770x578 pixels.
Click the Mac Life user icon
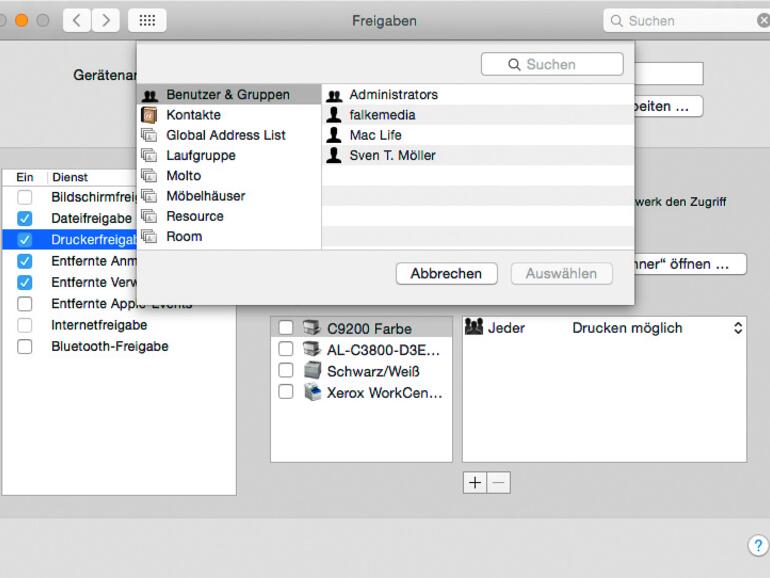(x=334, y=135)
